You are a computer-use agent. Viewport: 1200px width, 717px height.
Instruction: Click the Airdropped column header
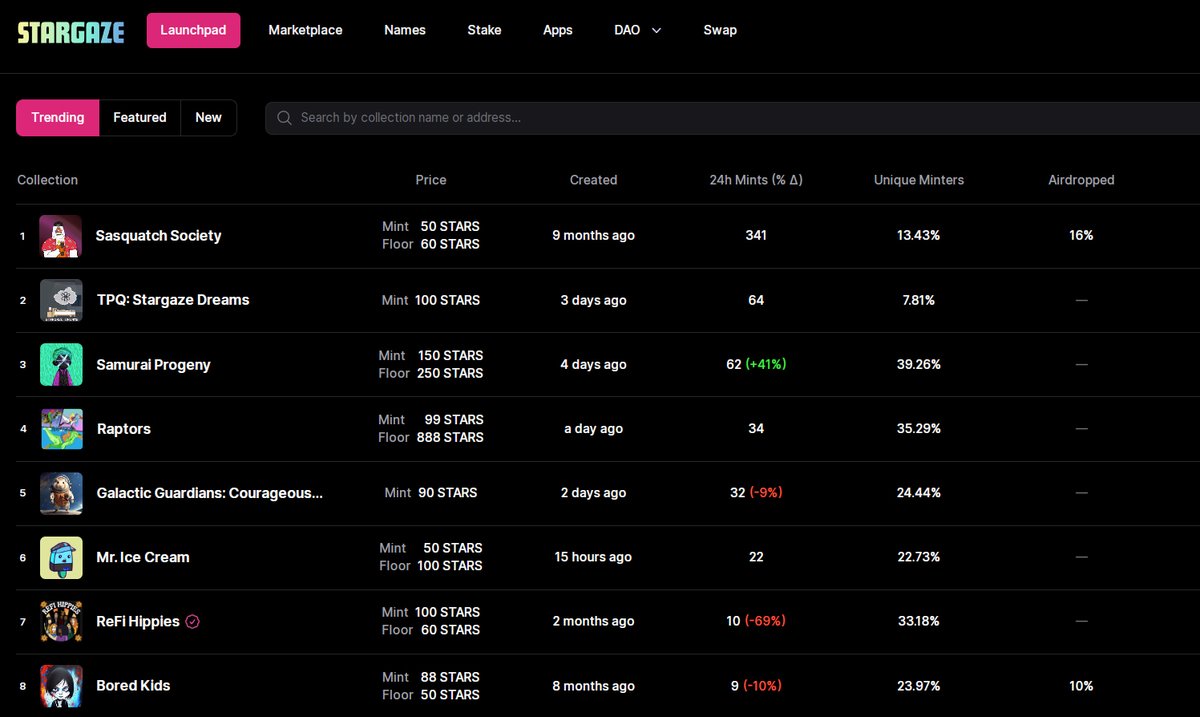click(1081, 180)
